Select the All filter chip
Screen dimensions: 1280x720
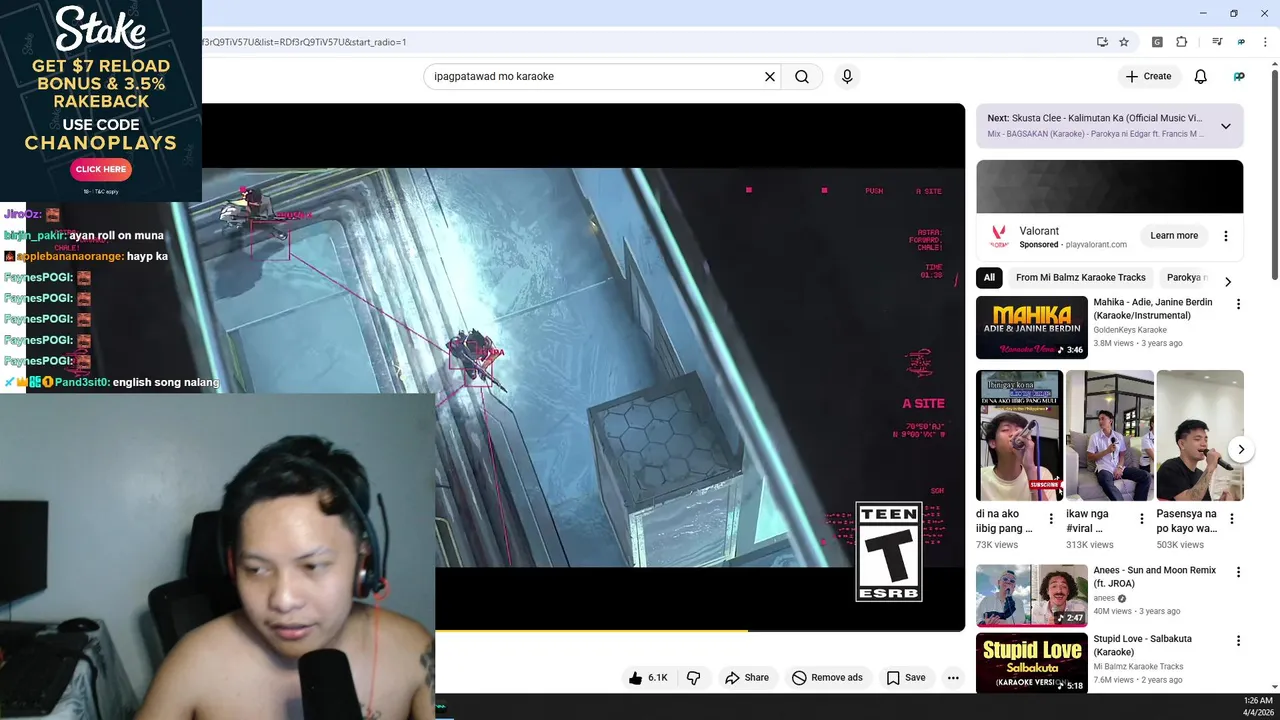[x=989, y=278]
